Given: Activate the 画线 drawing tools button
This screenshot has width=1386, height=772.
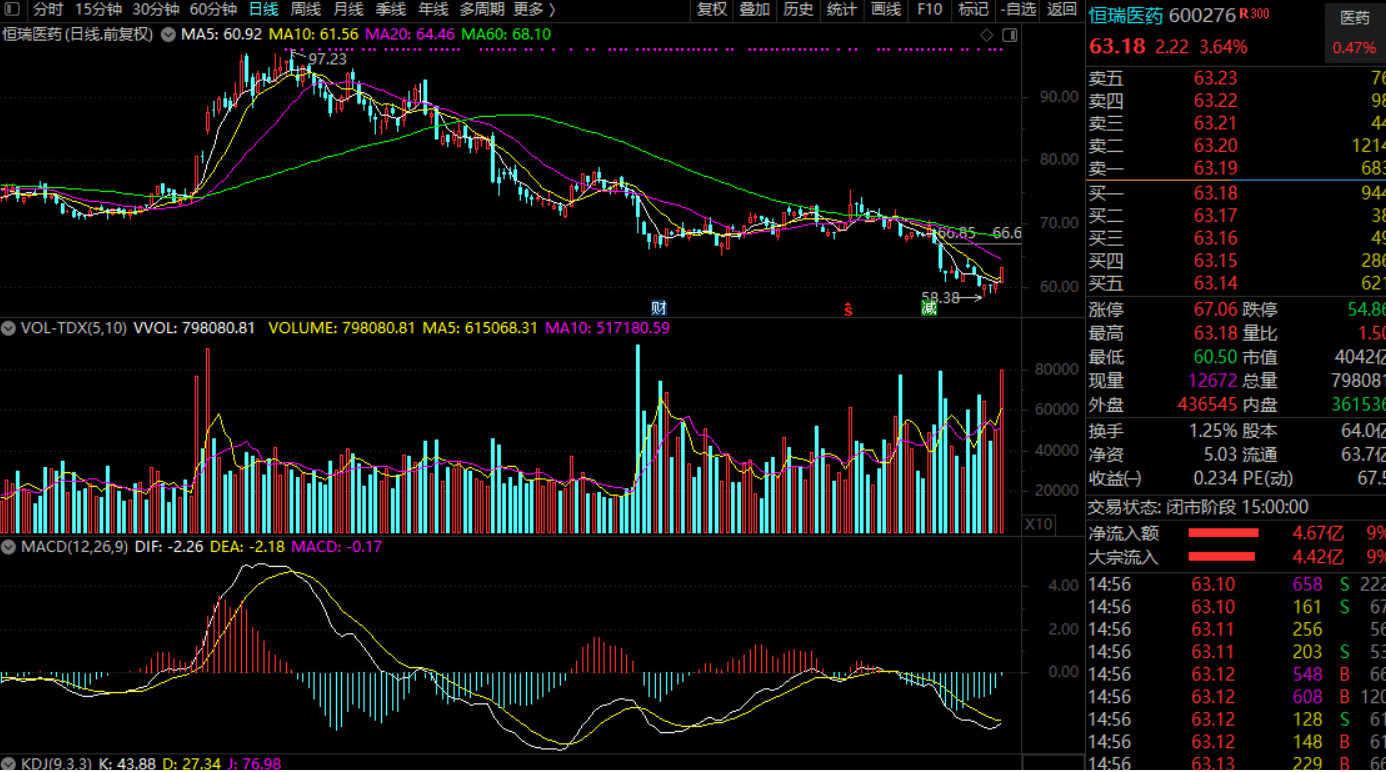Looking at the screenshot, I should tap(886, 9).
